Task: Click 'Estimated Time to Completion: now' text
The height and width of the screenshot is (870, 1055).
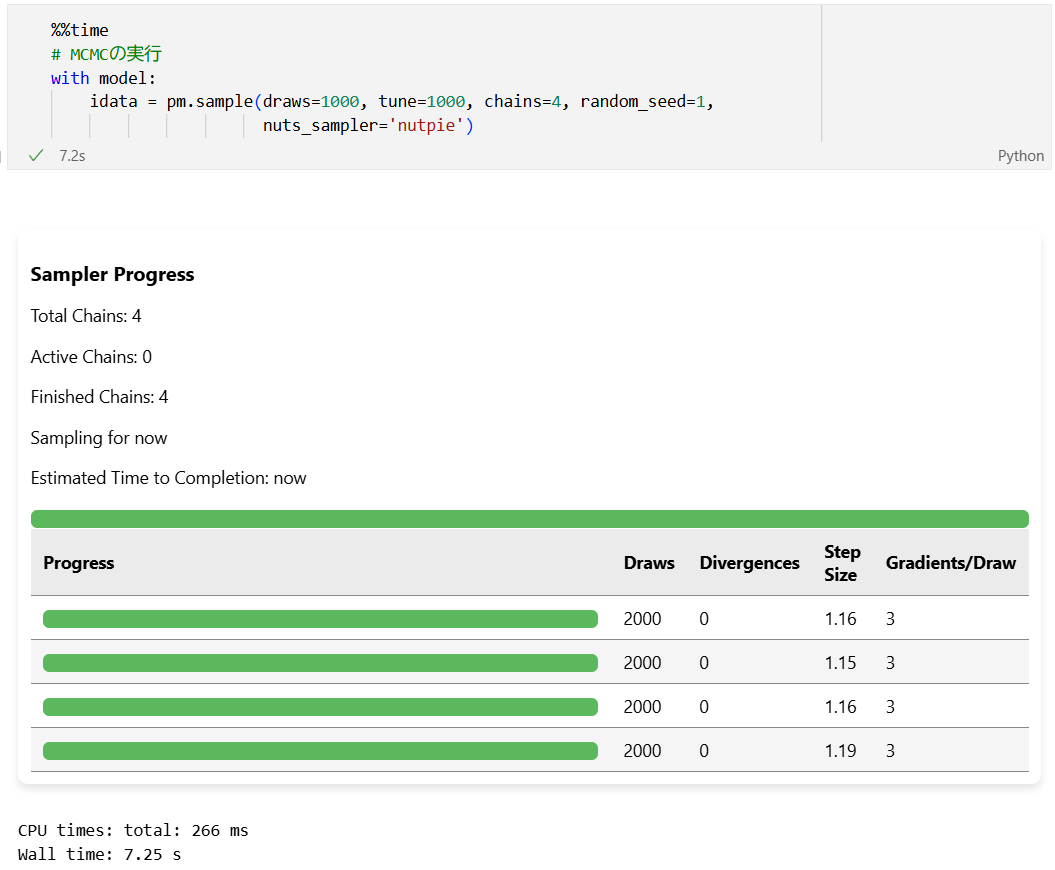Action: pyautogui.click(x=168, y=478)
